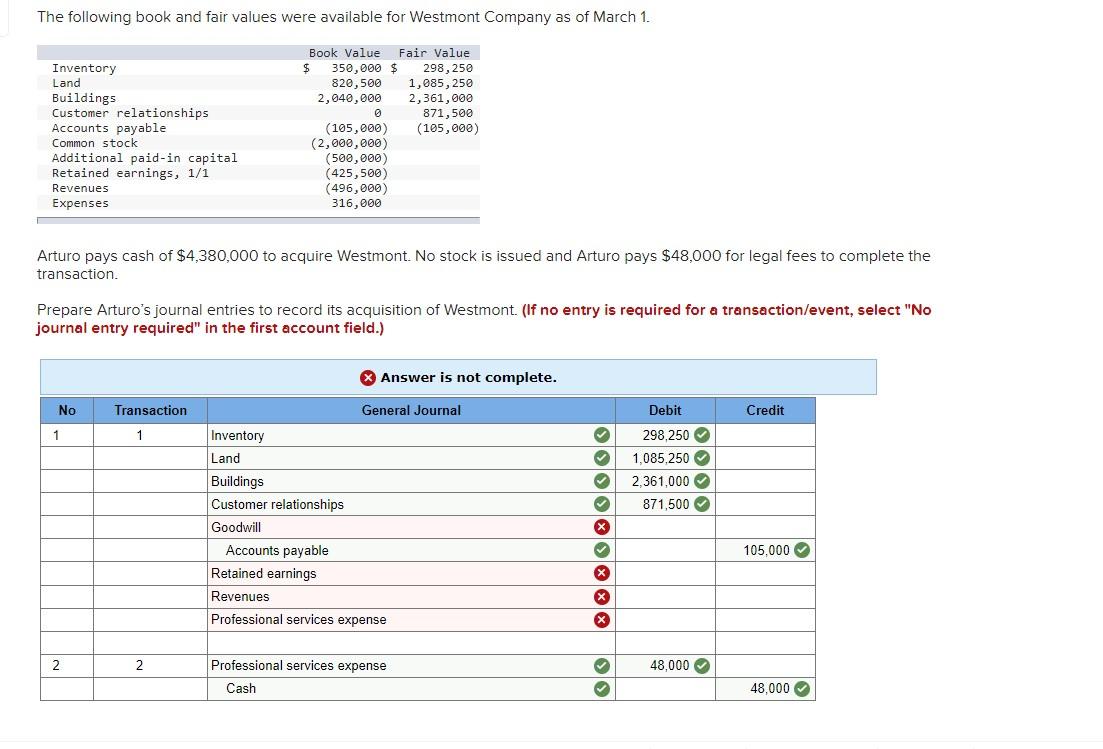Click the red X icon beside Retained earnings
This screenshot has height=749, width=1103.
[x=601, y=573]
